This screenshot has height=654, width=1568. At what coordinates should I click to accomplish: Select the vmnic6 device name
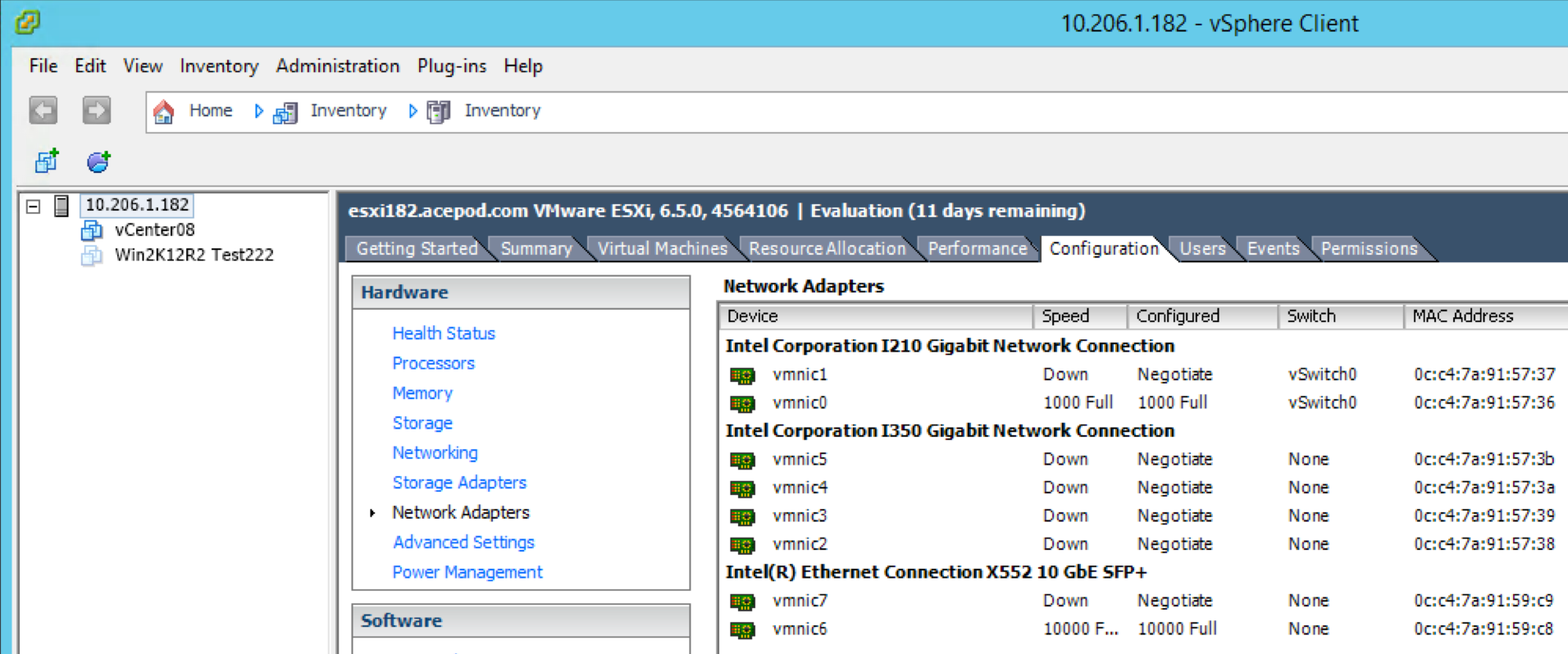tap(800, 629)
